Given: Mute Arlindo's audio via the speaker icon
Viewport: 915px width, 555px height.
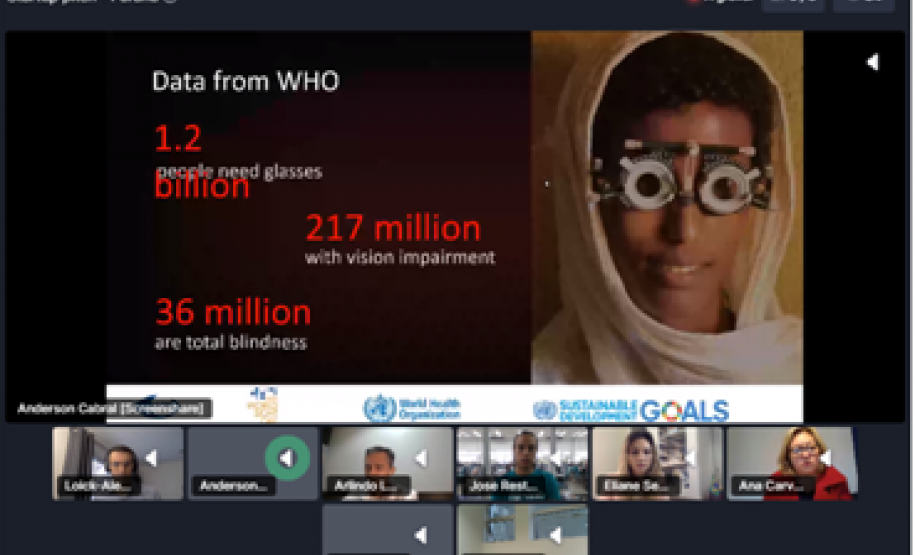Looking at the screenshot, I should tap(421, 458).
